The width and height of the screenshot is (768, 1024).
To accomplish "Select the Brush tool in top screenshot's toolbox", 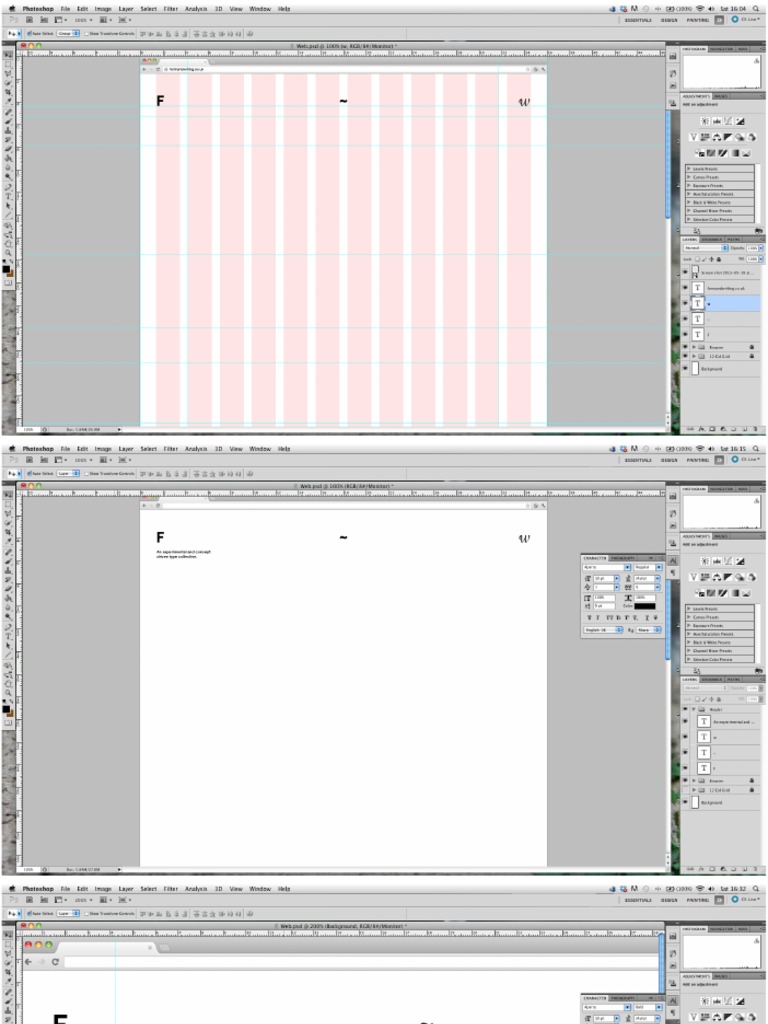I will click(x=8, y=120).
